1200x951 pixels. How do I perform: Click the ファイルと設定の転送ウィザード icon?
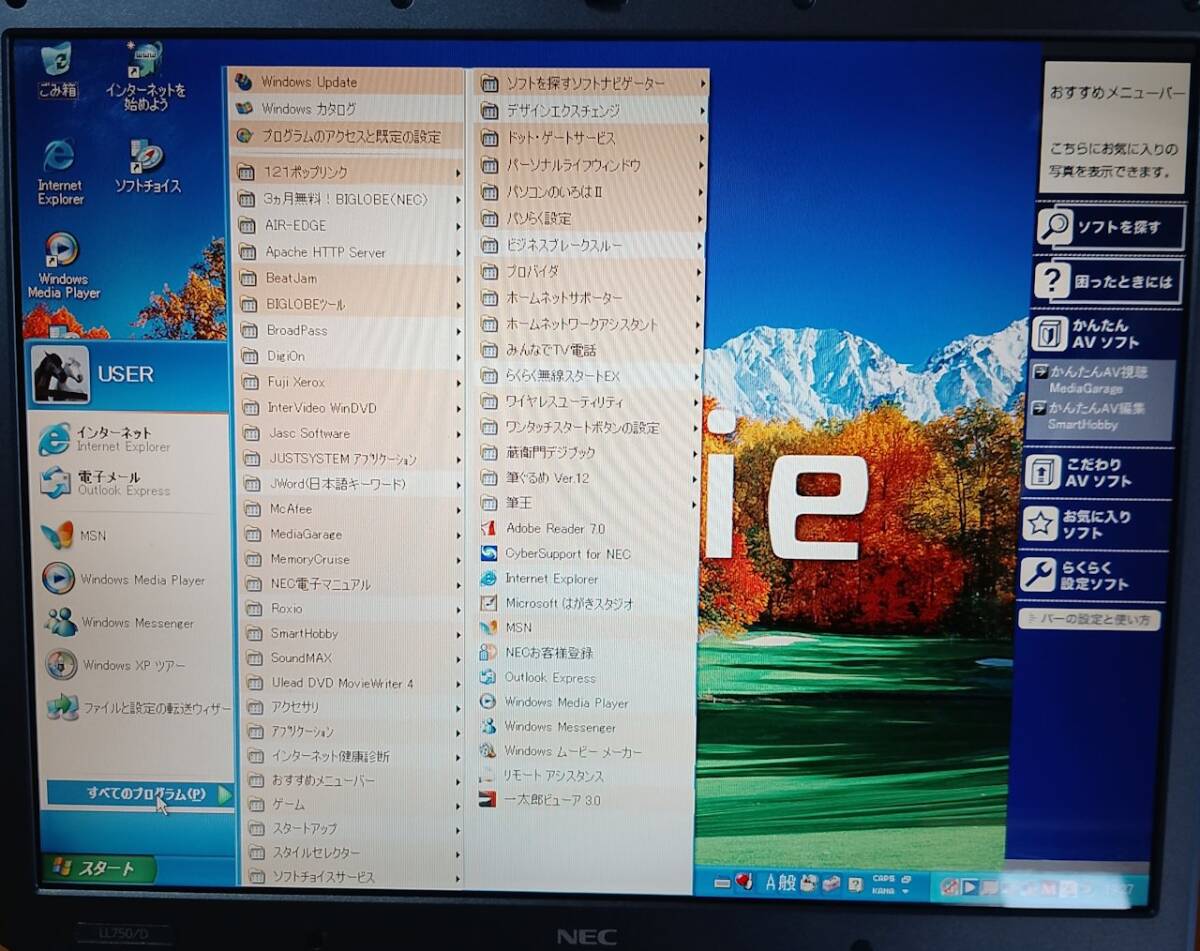[x=61, y=708]
